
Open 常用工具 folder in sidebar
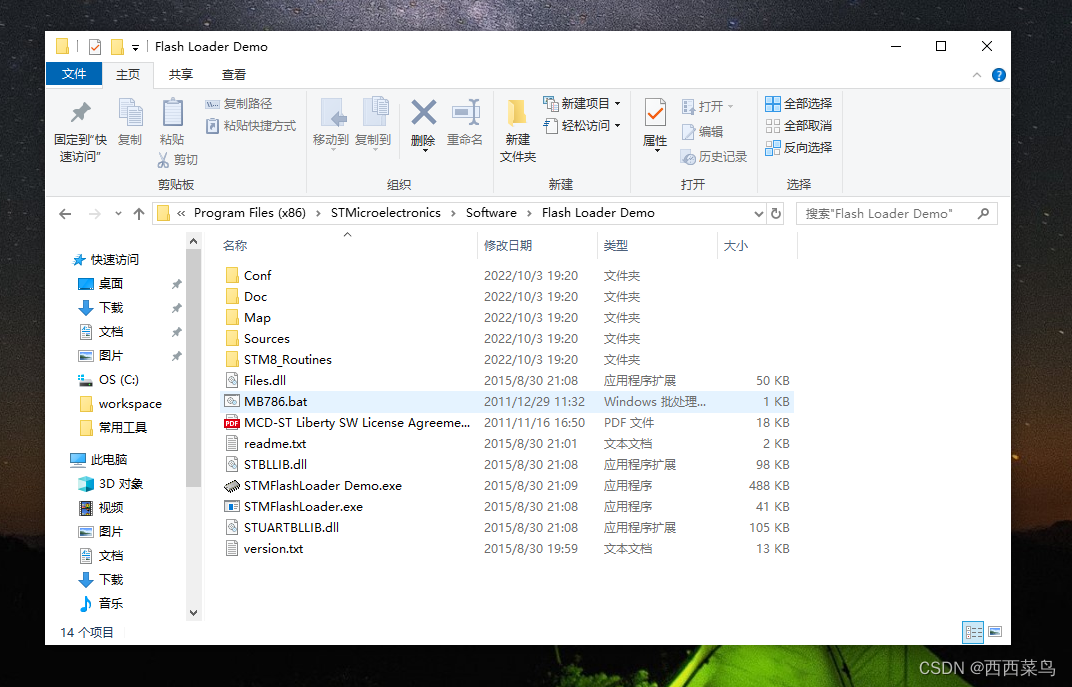(x=113, y=428)
